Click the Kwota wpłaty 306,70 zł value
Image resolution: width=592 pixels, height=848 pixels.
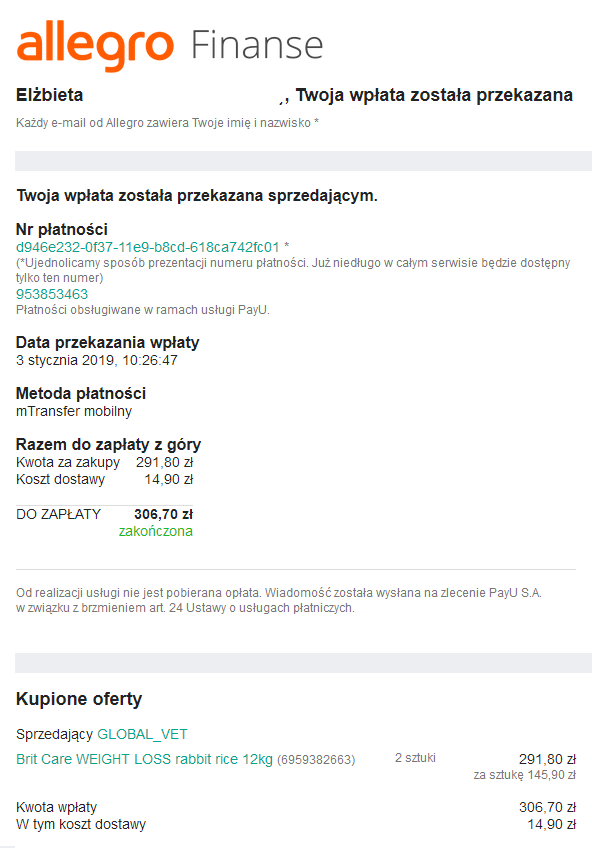pyautogui.click(x=547, y=807)
